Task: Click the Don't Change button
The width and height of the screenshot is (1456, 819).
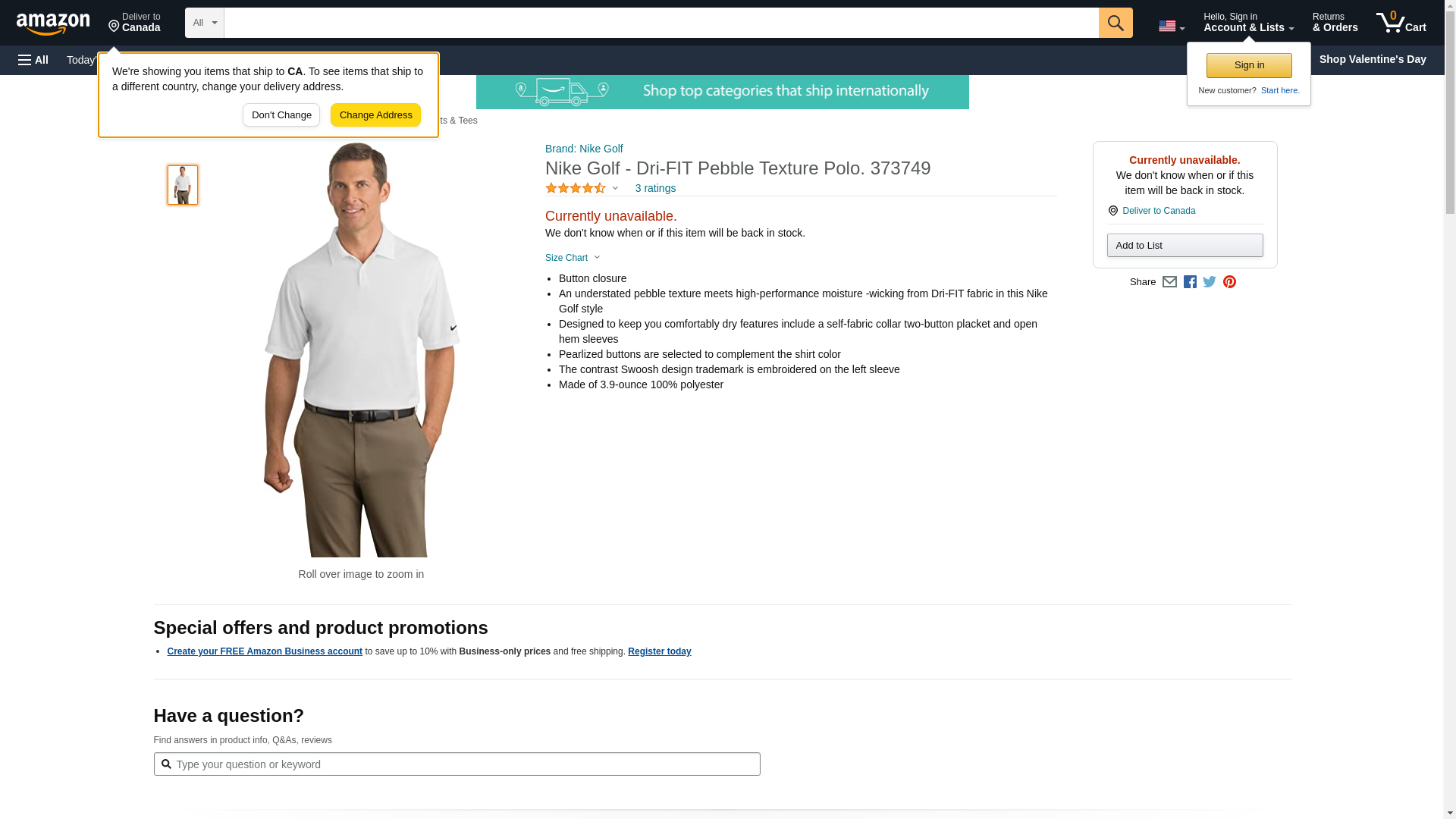Action: pos(281,115)
